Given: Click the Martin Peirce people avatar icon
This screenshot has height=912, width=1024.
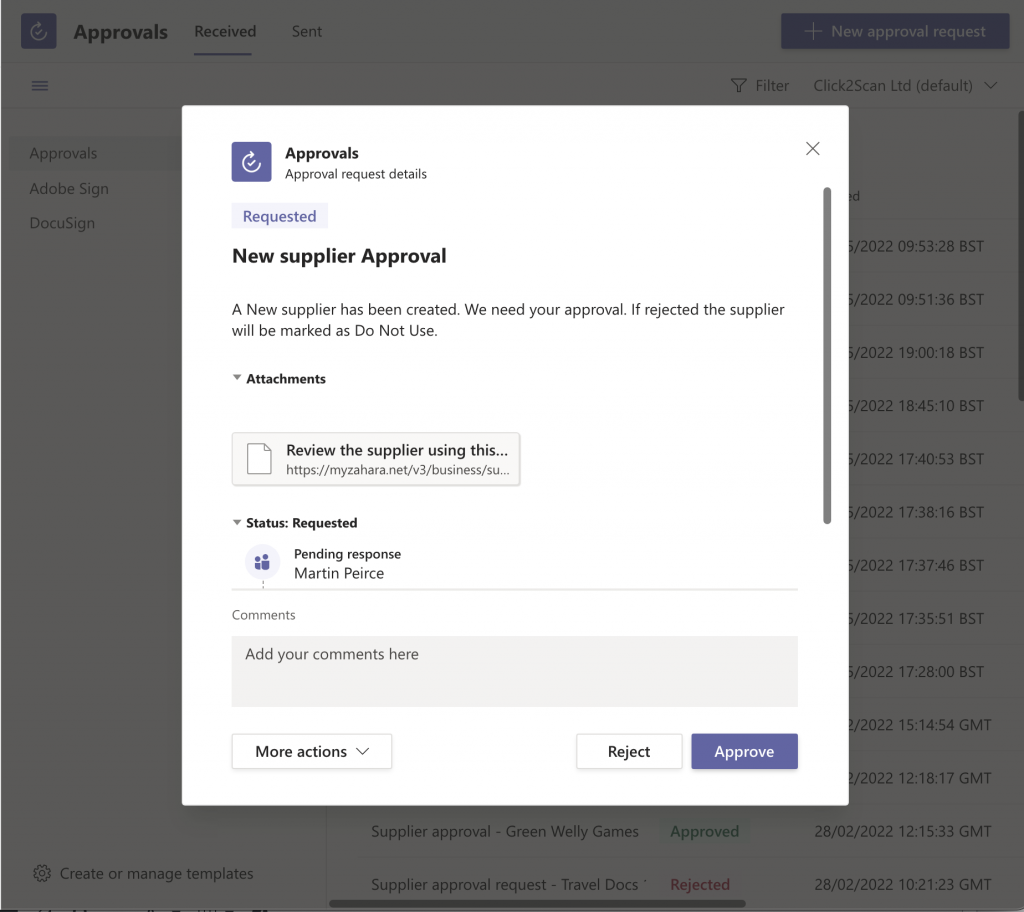Looking at the screenshot, I should tap(263, 562).
